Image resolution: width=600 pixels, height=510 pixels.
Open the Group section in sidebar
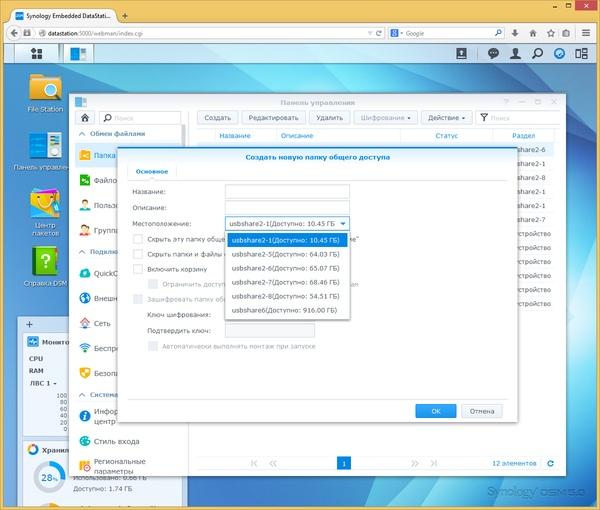coord(97,230)
